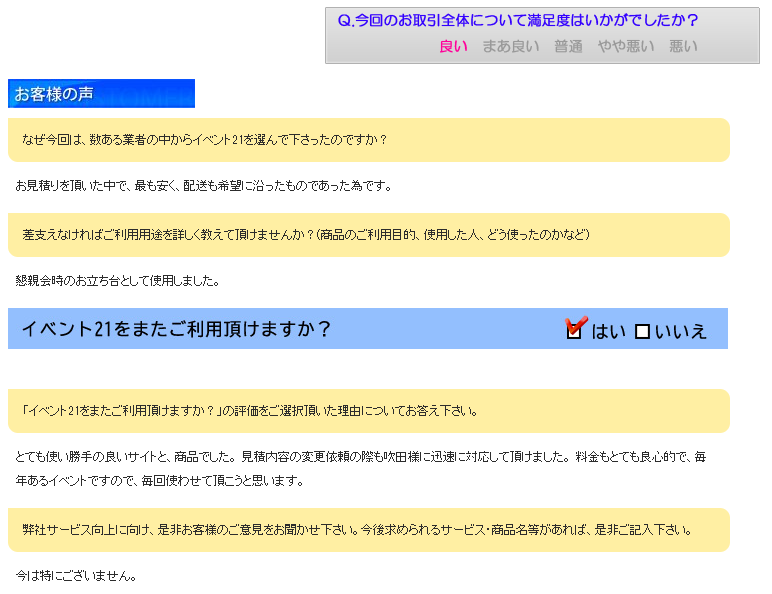
Task: Click the はい label text
Action: (608, 332)
